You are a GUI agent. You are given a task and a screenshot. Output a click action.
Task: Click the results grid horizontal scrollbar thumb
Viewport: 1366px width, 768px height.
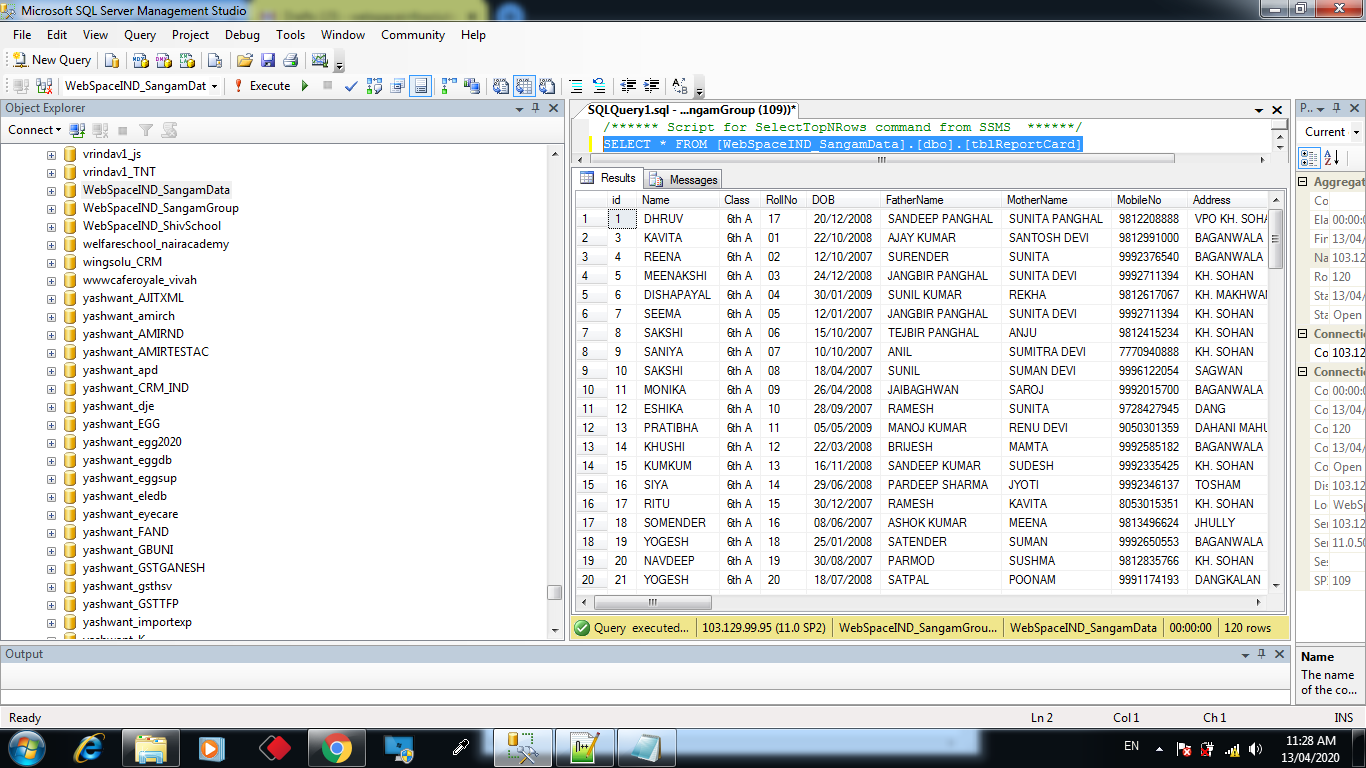[x=652, y=602]
